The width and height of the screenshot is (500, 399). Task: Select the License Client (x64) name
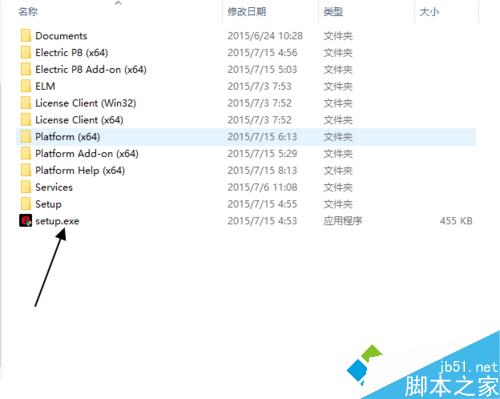click(79, 120)
